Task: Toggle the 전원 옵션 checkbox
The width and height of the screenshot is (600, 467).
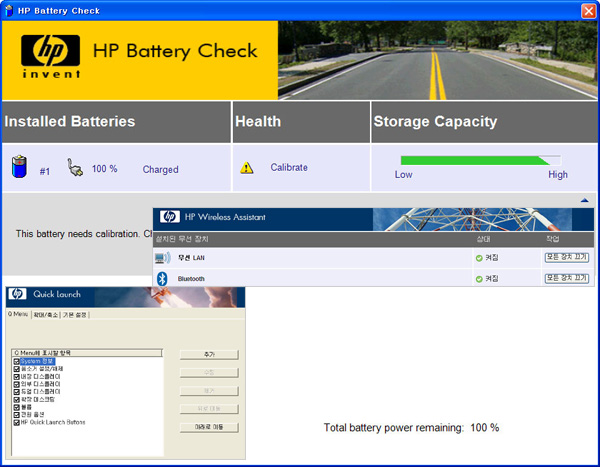Action: pyautogui.click(x=16, y=415)
